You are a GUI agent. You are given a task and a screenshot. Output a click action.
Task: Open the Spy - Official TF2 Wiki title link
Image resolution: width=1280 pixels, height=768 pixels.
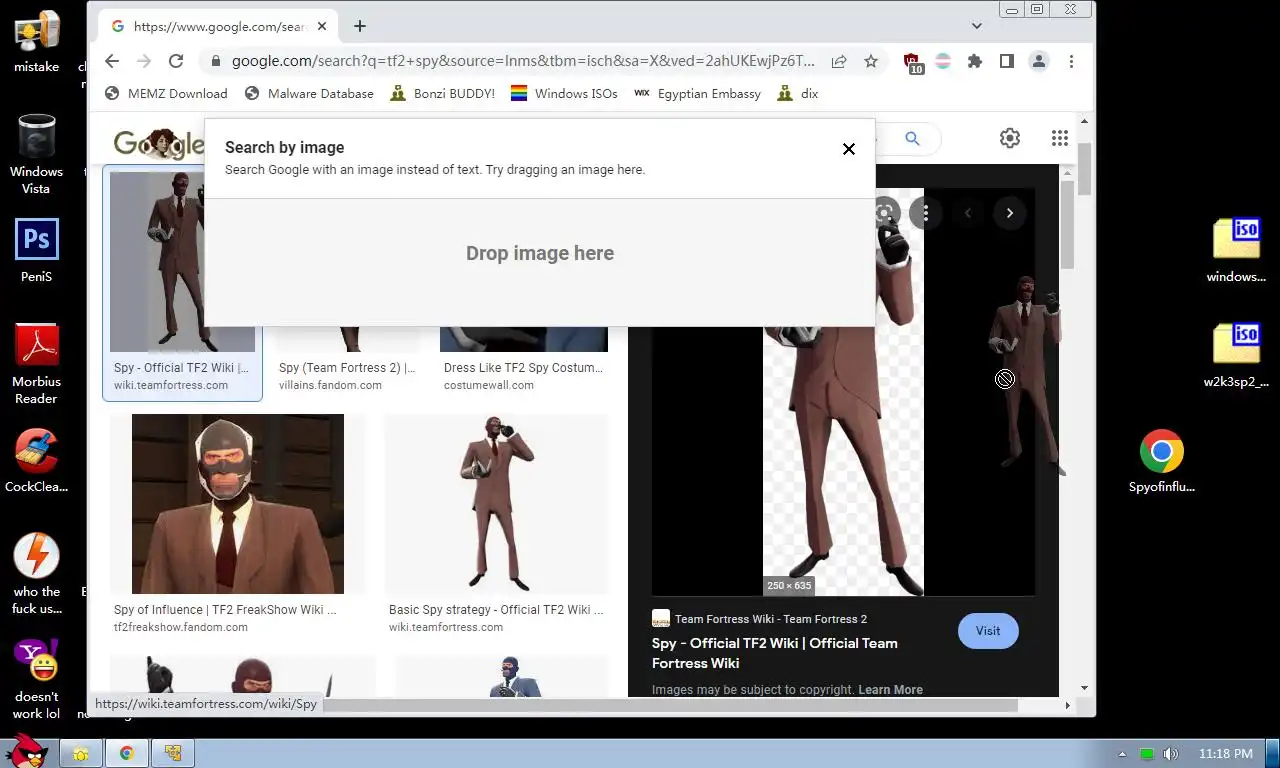pyautogui.click(x=775, y=653)
